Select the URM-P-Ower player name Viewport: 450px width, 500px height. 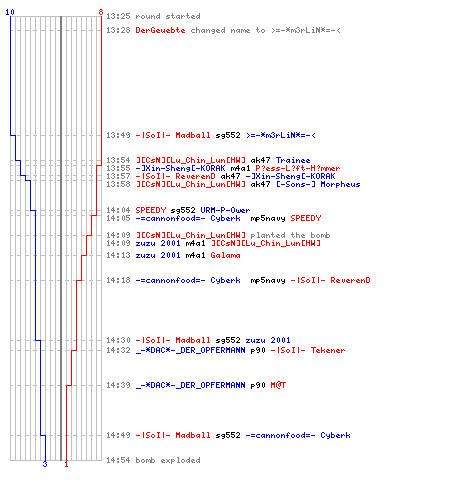coord(225,210)
